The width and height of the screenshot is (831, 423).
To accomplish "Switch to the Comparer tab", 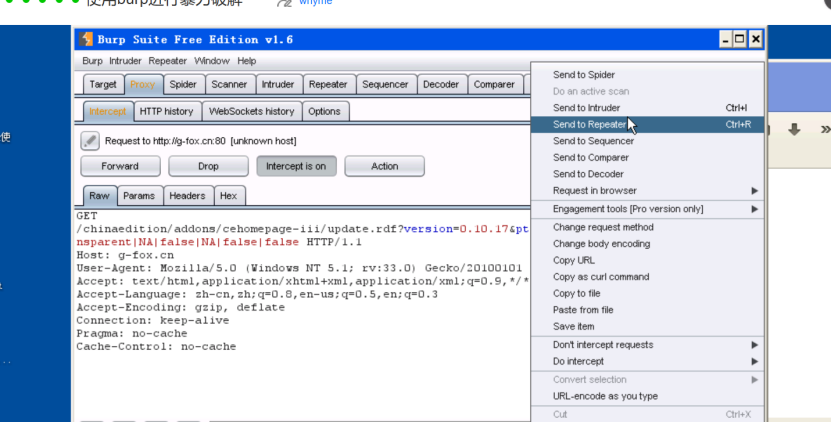I will click(x=494, y=84).
